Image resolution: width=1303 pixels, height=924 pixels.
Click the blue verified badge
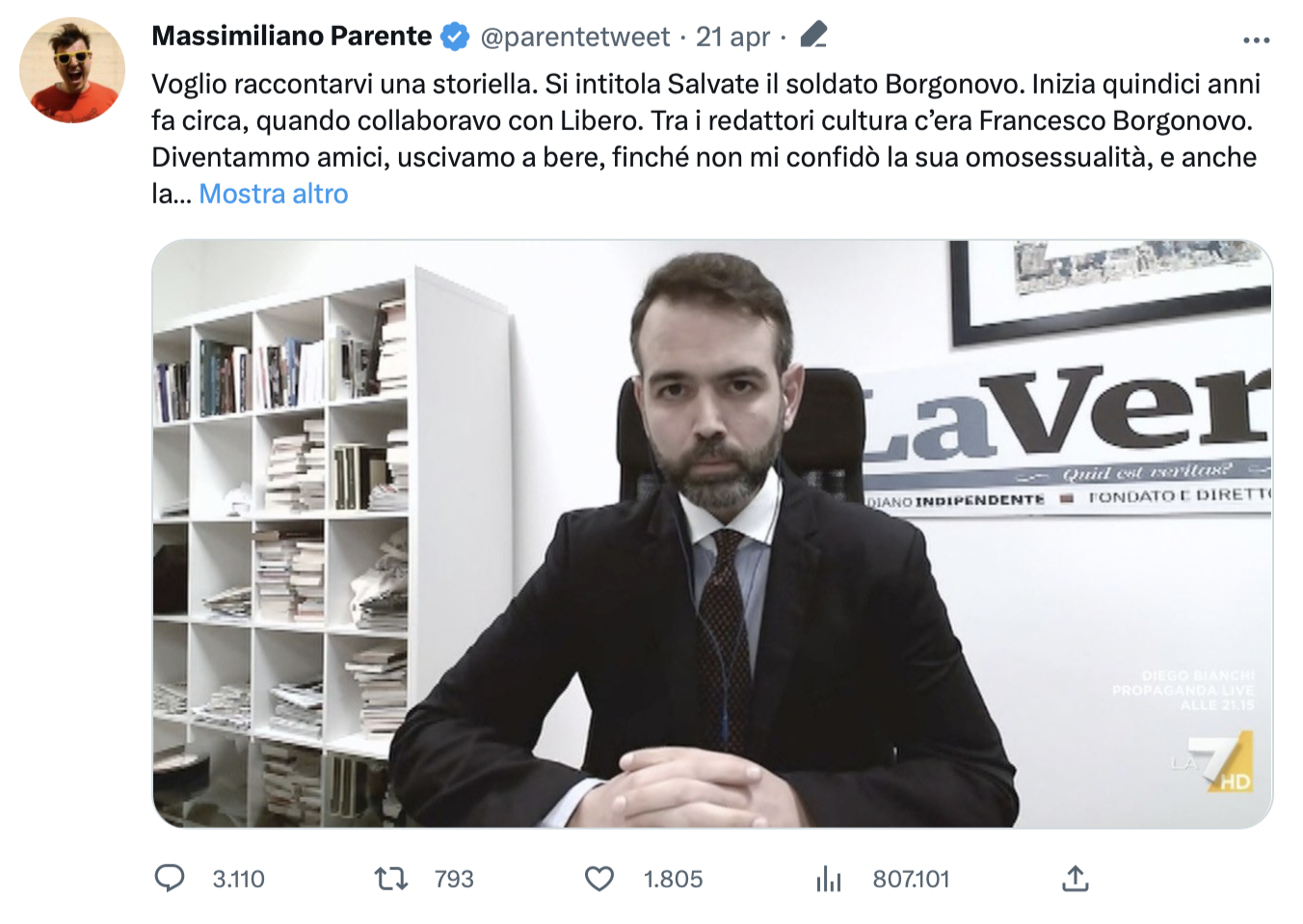[455, 37]
